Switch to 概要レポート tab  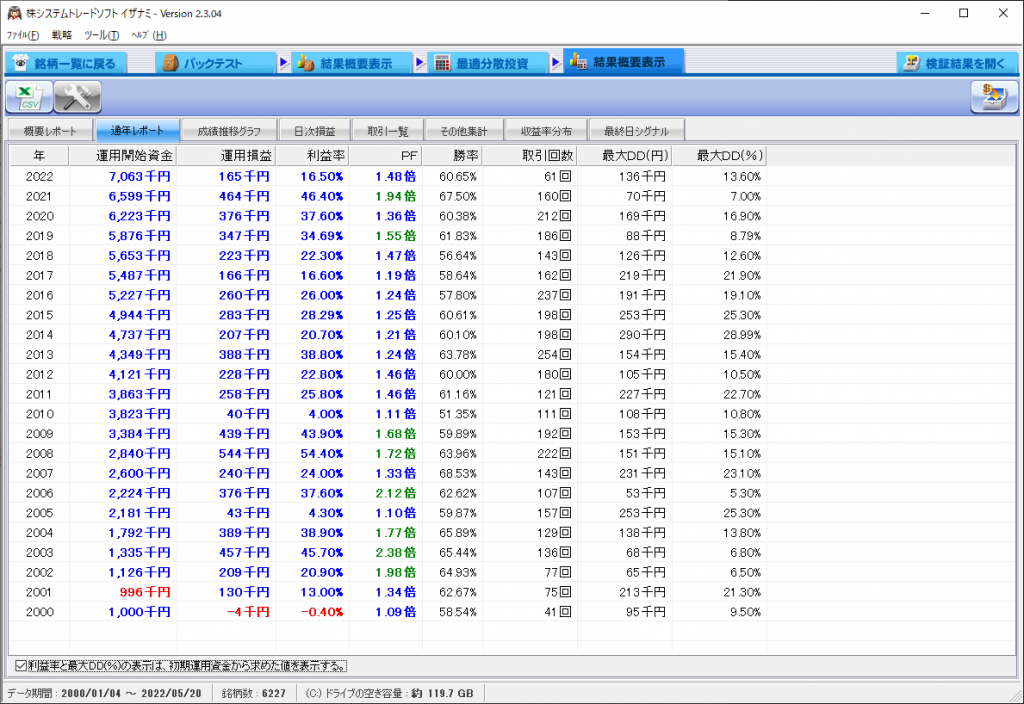(x=50, y=131)
